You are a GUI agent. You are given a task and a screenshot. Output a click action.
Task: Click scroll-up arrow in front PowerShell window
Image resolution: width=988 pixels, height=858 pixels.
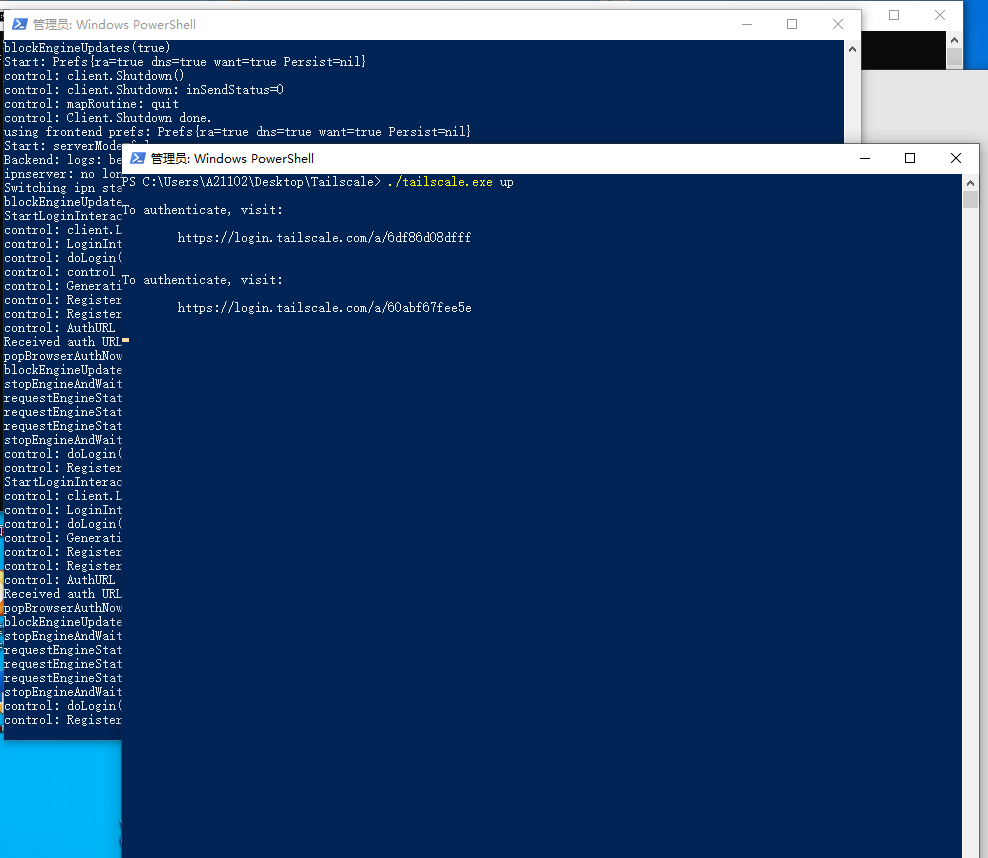970,183
